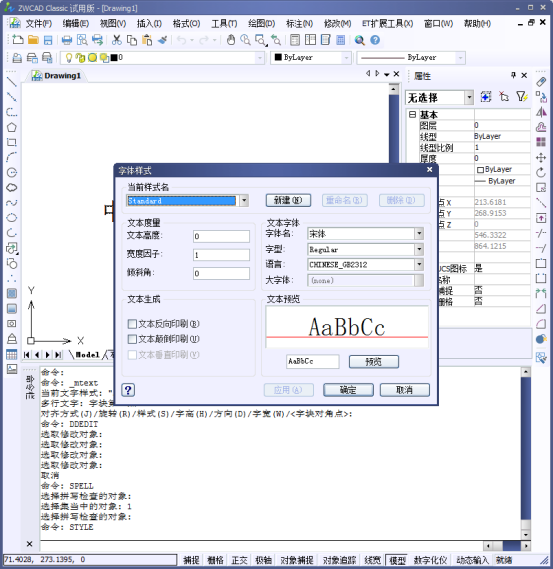Open the 字型 Regular dropdown
The width and height of the screenshot is (553, 569).
point(419,249)
